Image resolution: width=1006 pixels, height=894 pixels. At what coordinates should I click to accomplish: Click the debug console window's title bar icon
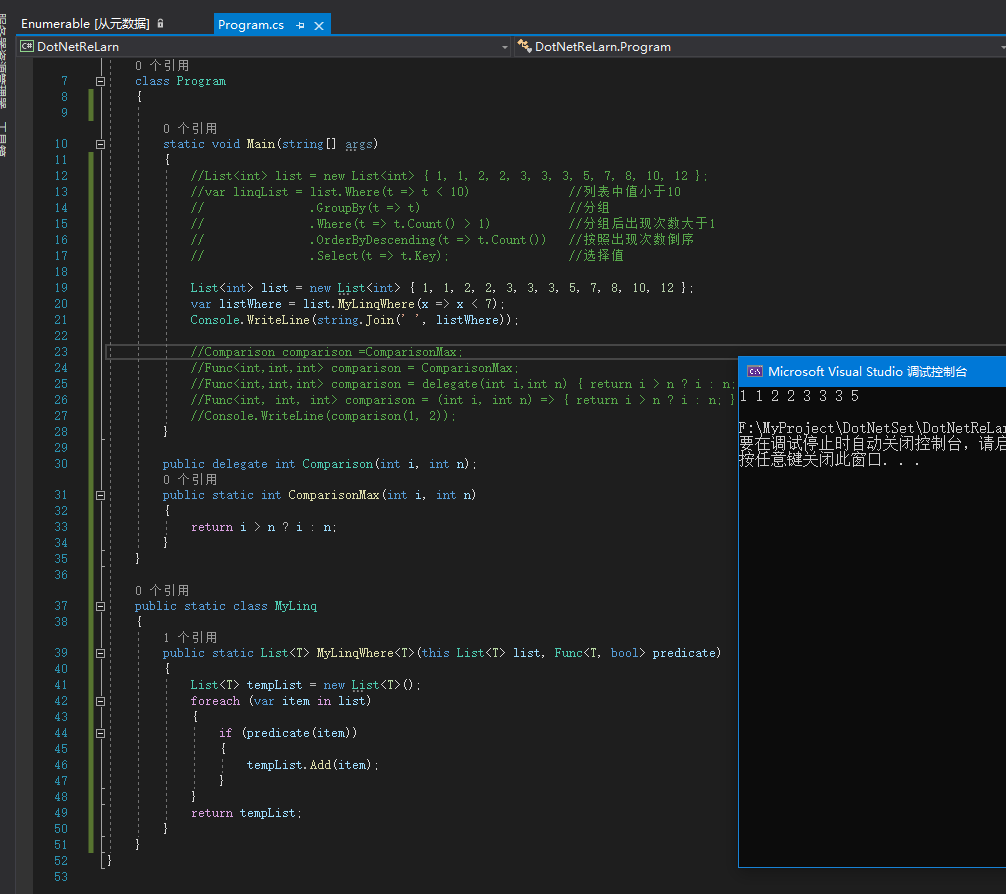tap(755, 371)
